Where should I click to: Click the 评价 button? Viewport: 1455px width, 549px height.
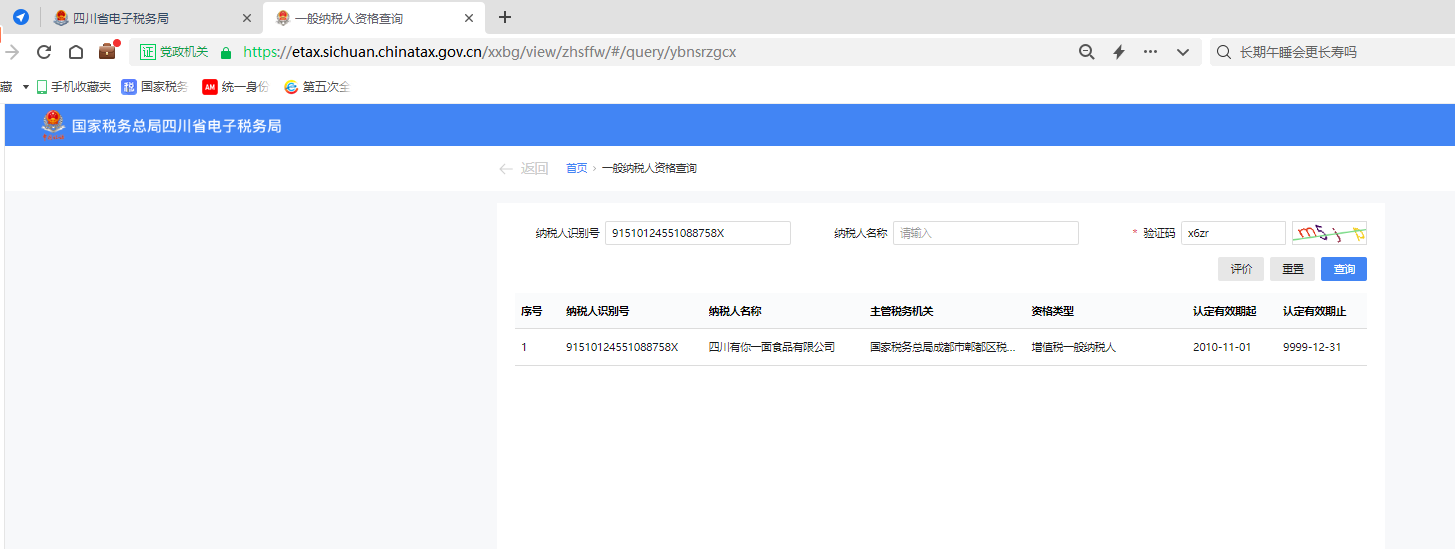click(x=1240, y=269)
